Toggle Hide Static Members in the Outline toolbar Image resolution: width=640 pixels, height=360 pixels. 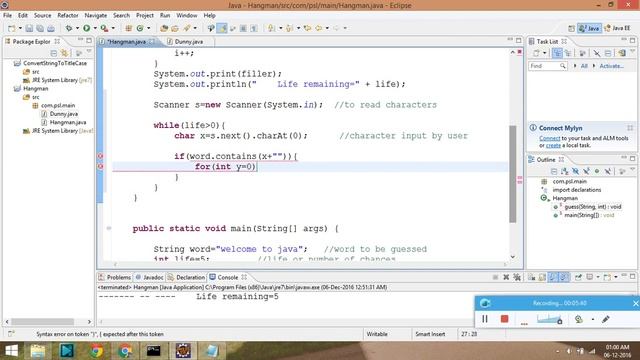[586, 171]
